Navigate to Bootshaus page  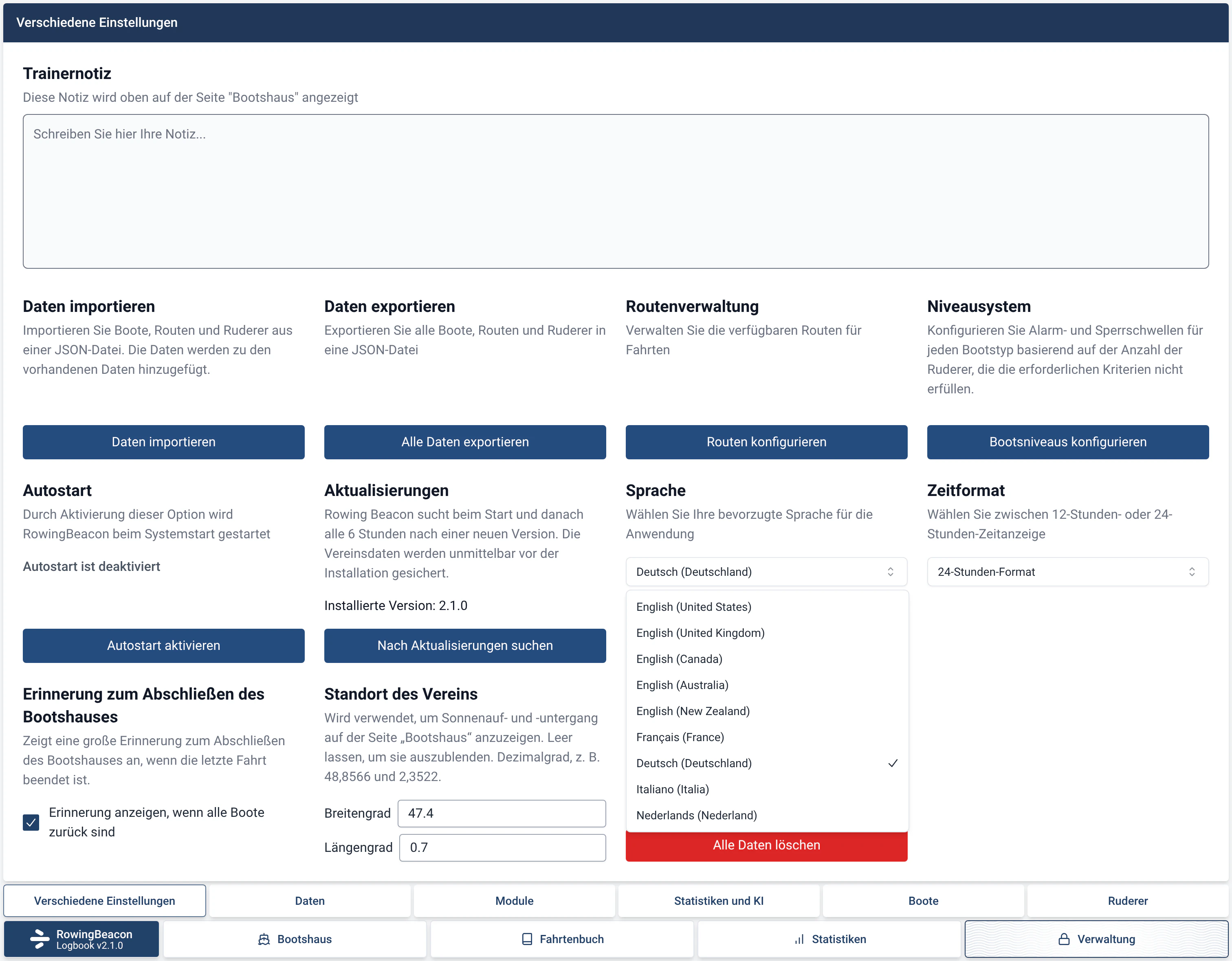click(x=295, y=939)
